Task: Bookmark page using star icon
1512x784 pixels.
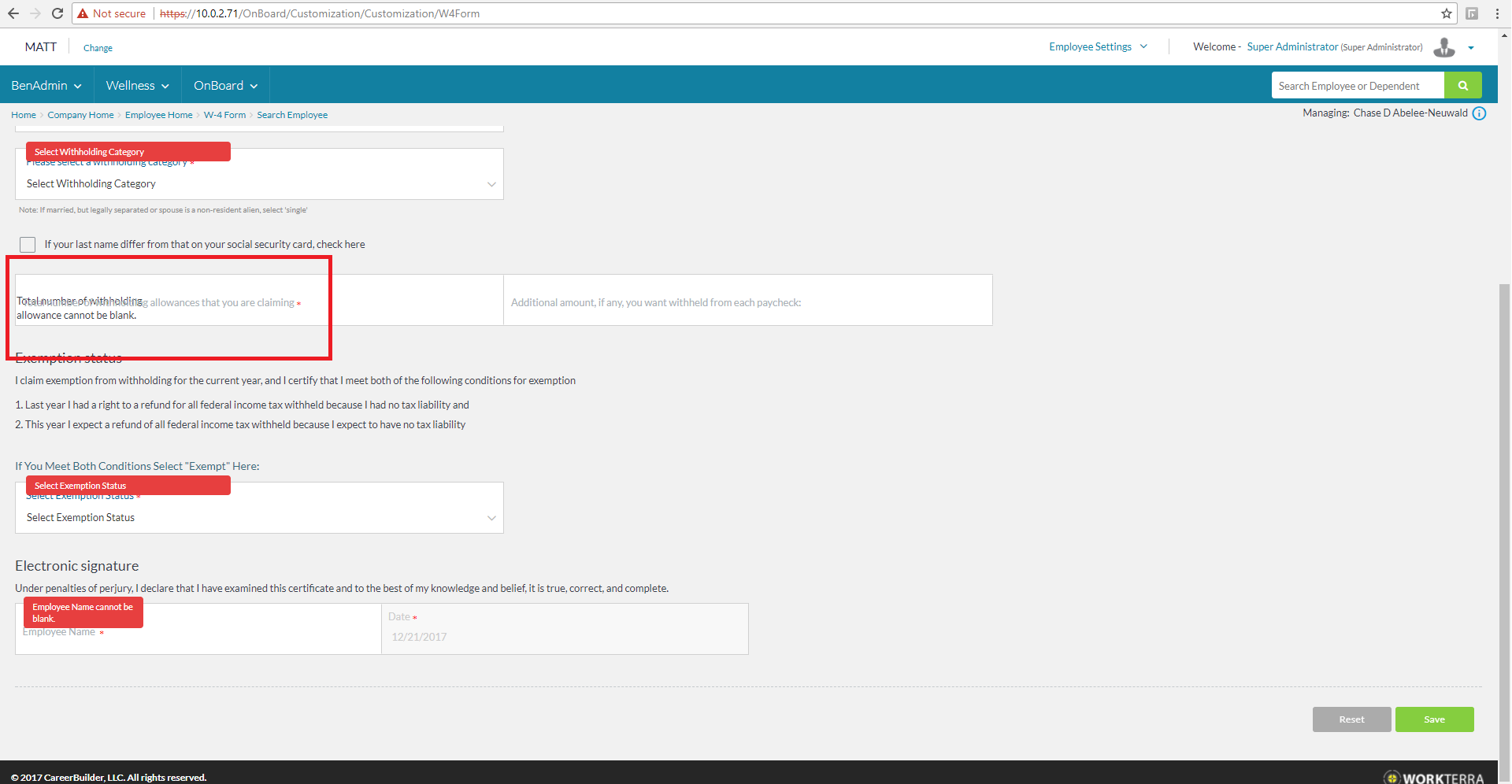Action: (1446, 13)
